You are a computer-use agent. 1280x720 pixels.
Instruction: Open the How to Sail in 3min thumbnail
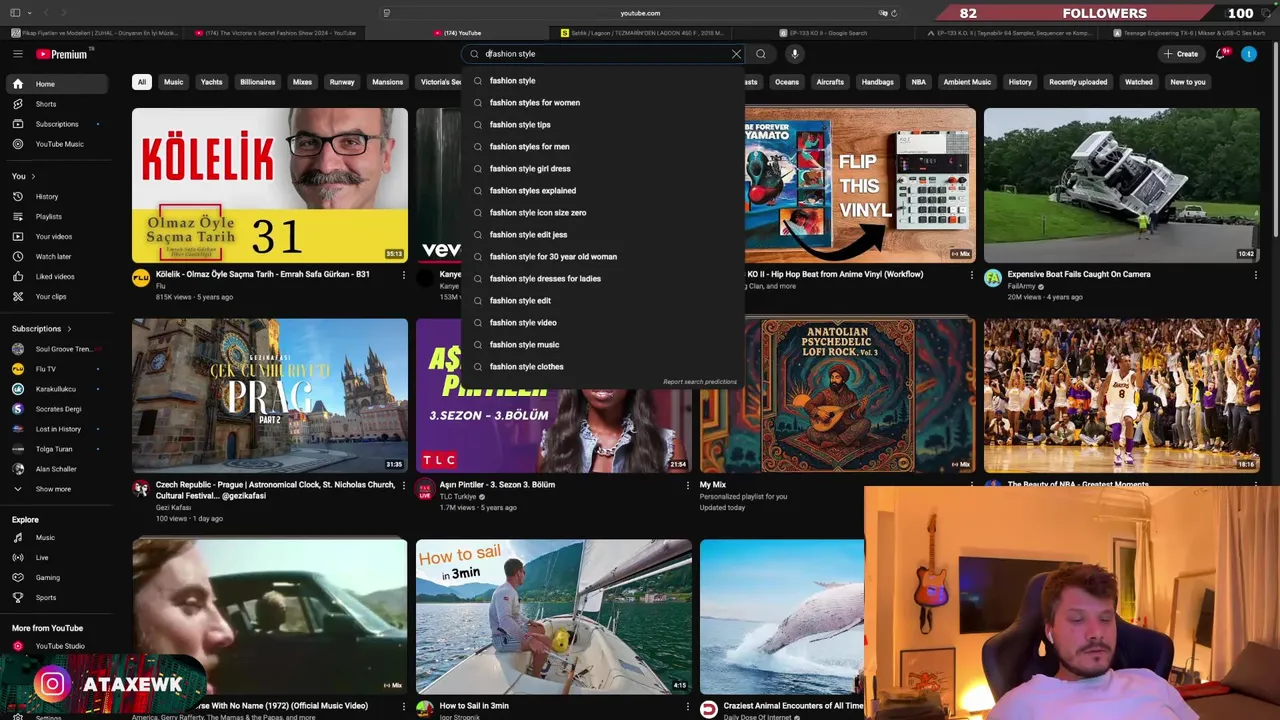pos(554,617)
